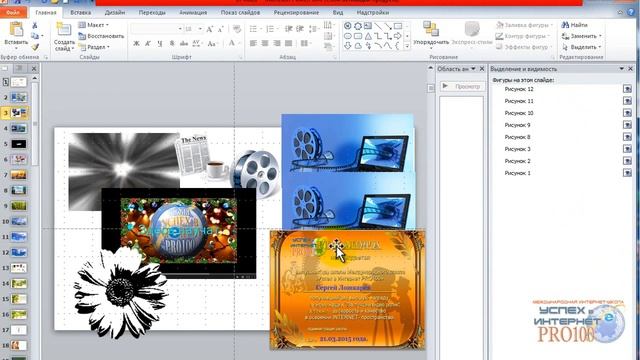Click the Создать слайд button
Screen dimensions: 640x360
[x=64, y=36]
